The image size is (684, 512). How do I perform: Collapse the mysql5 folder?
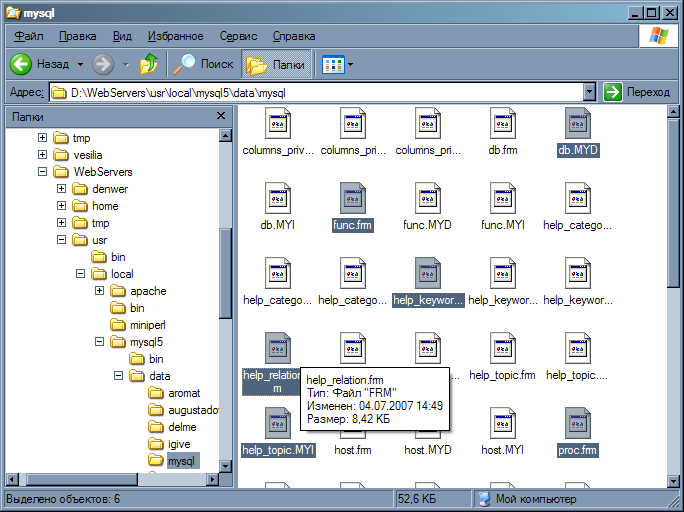pyautogui.click(x=99, y=342)
